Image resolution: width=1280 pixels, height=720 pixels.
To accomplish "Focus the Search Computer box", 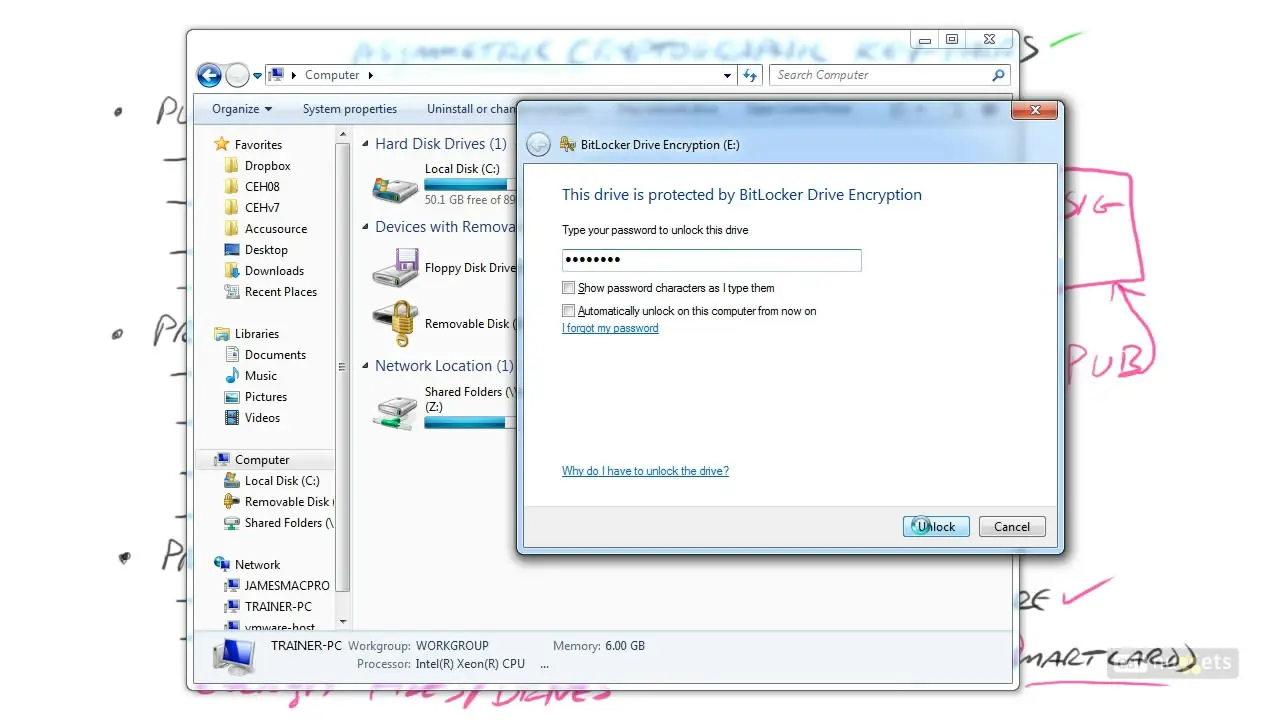I will (x=888, y=75).
